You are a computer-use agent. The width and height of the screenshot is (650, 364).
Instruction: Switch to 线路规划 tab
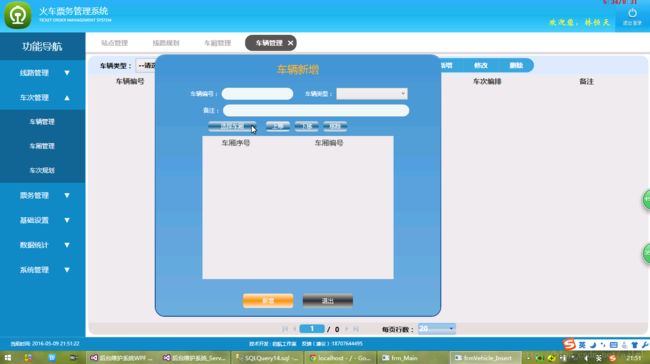[166, 43]
